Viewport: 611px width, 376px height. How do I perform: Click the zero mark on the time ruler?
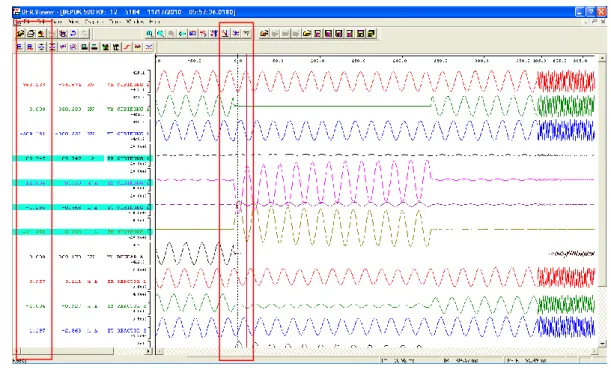point(238,60)
